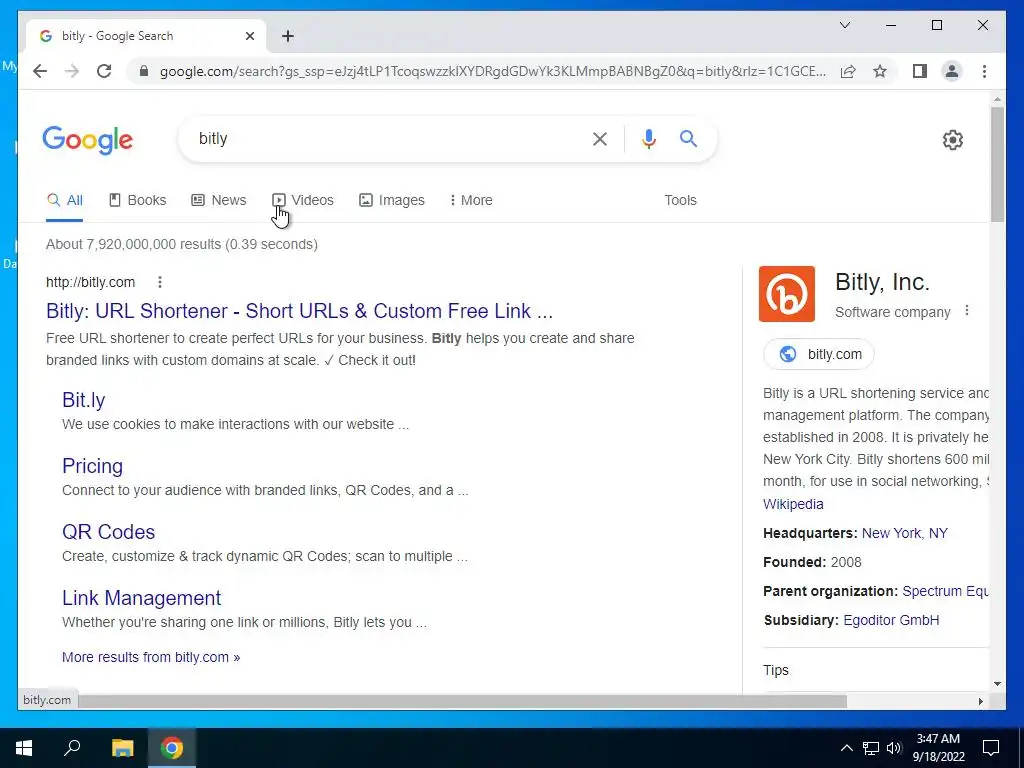Open the network status tray icon
Screen dimensions: 1024x768
pos(871,748)
